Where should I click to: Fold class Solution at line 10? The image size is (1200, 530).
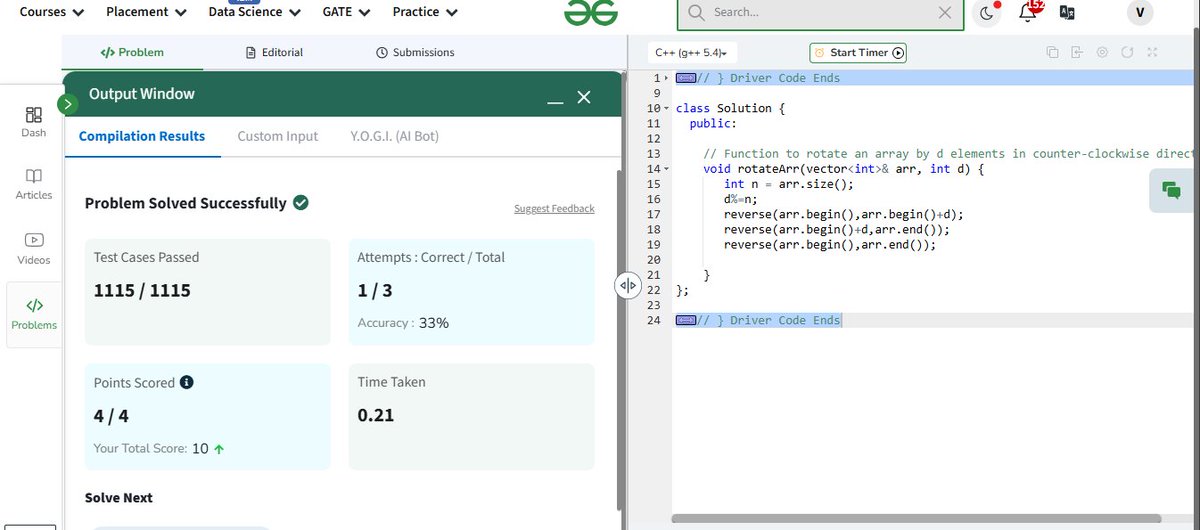pyautogui.click(x=666, y=108)
